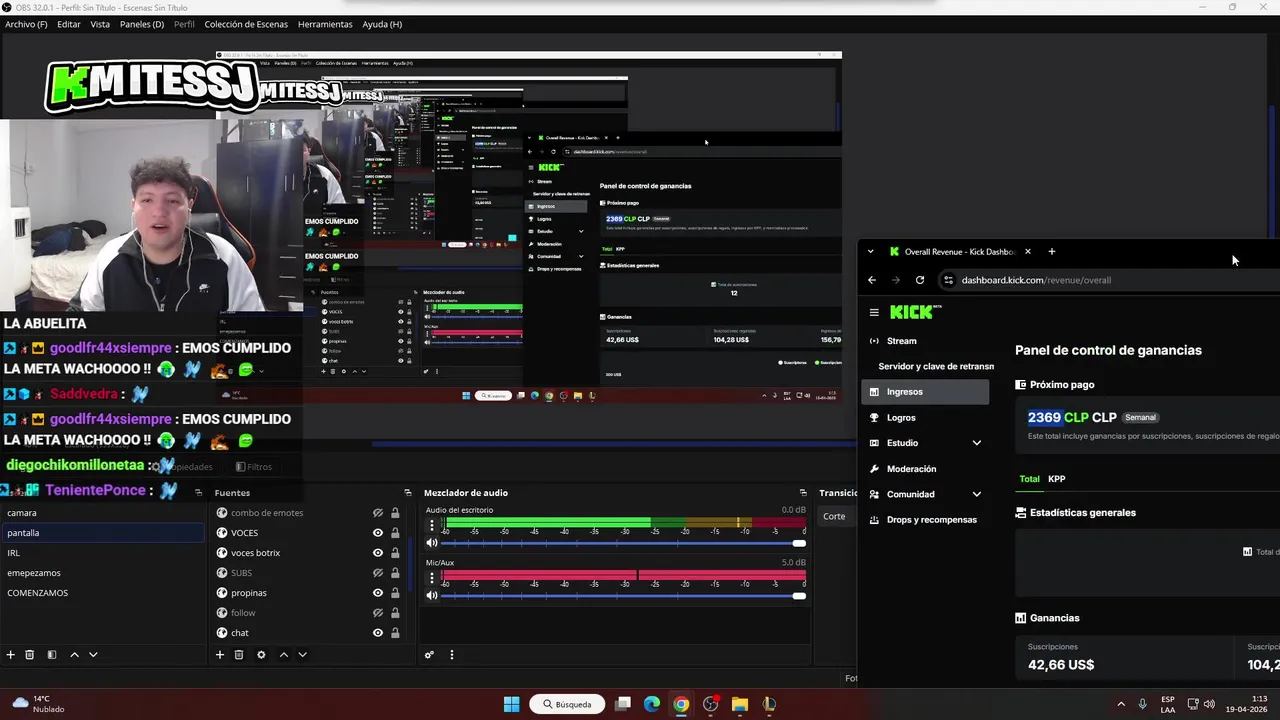The image size is (1280, 720).
Task: Move scene up arrow in Scenes toolbar
Action: pyautogui.click(x=74, y=655)
